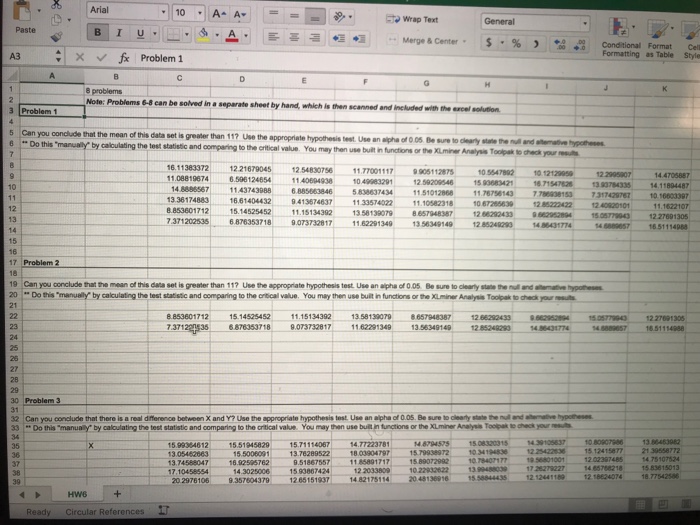Select the row 17 header

[x=13, y=262]
